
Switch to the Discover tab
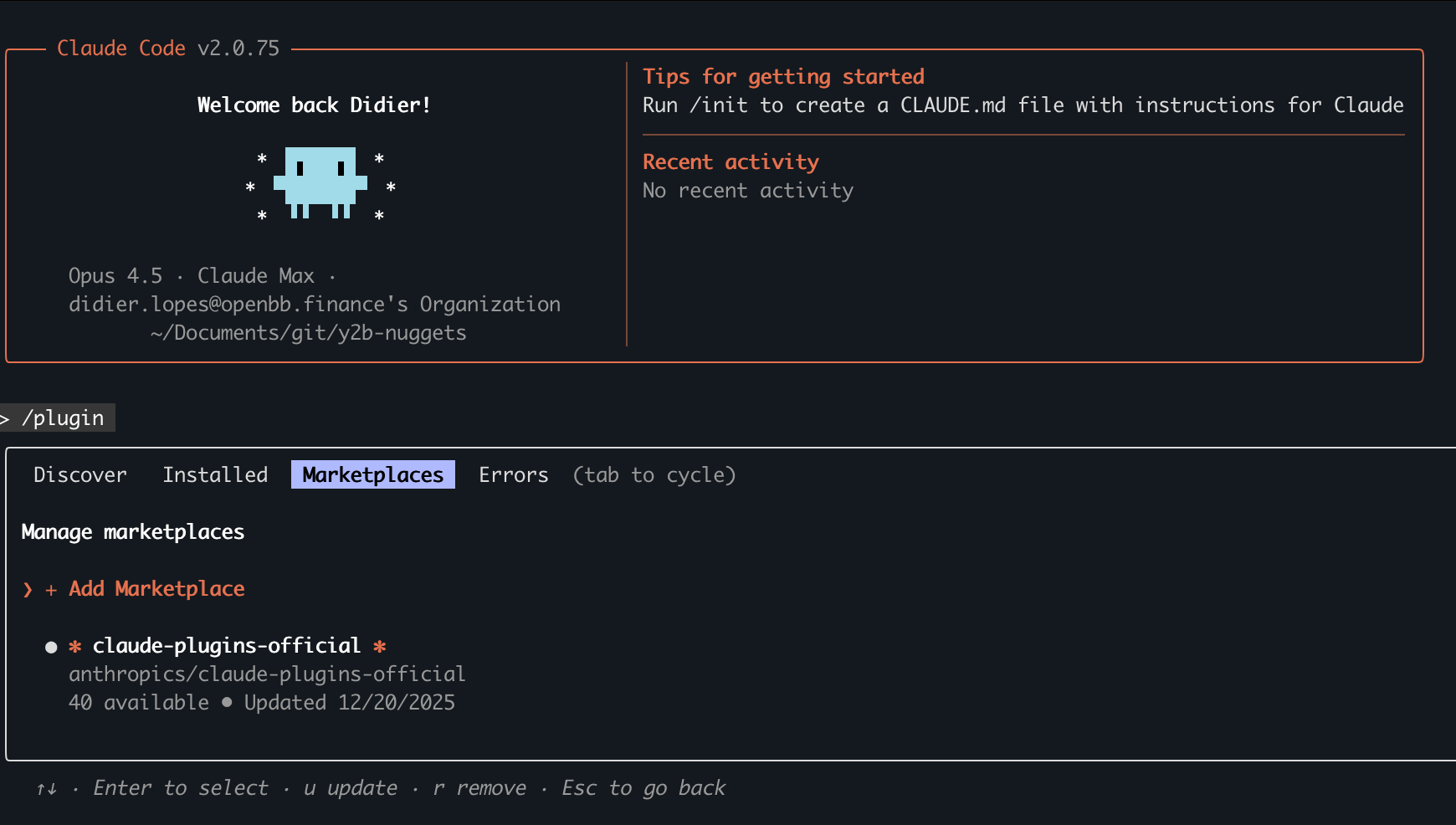point(79,474)
